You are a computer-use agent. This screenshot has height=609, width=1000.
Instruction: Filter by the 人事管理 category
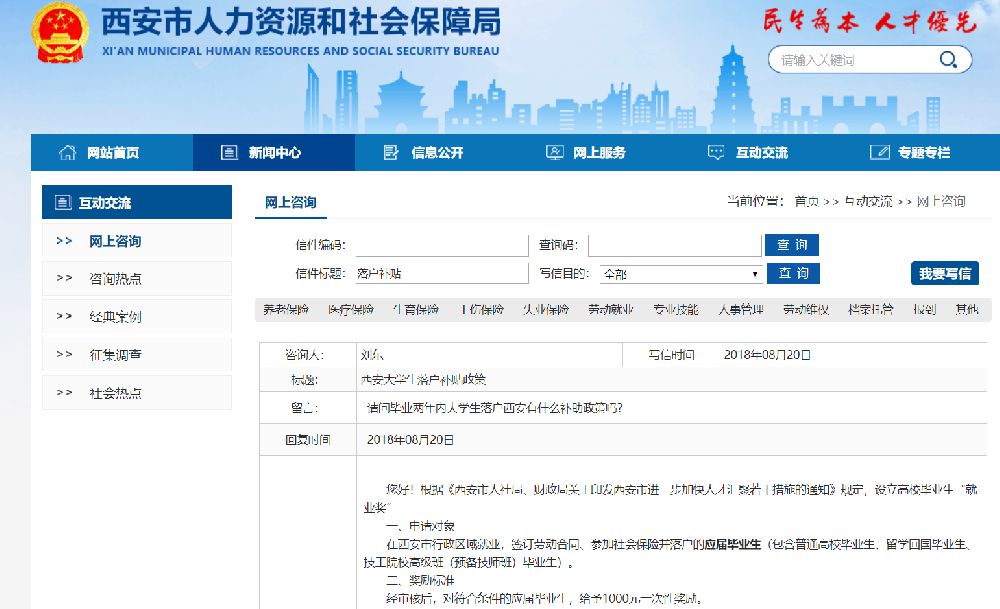click(740, 310)
